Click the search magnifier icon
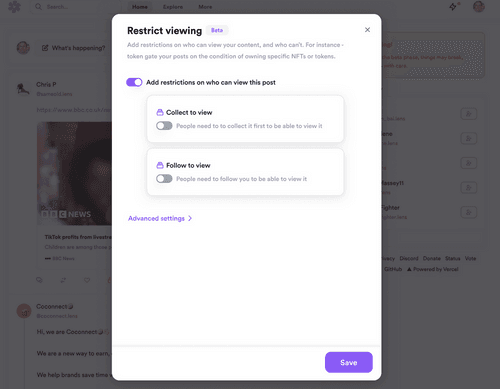This screenshot has height=389, width=500. [x=39, y=7]
